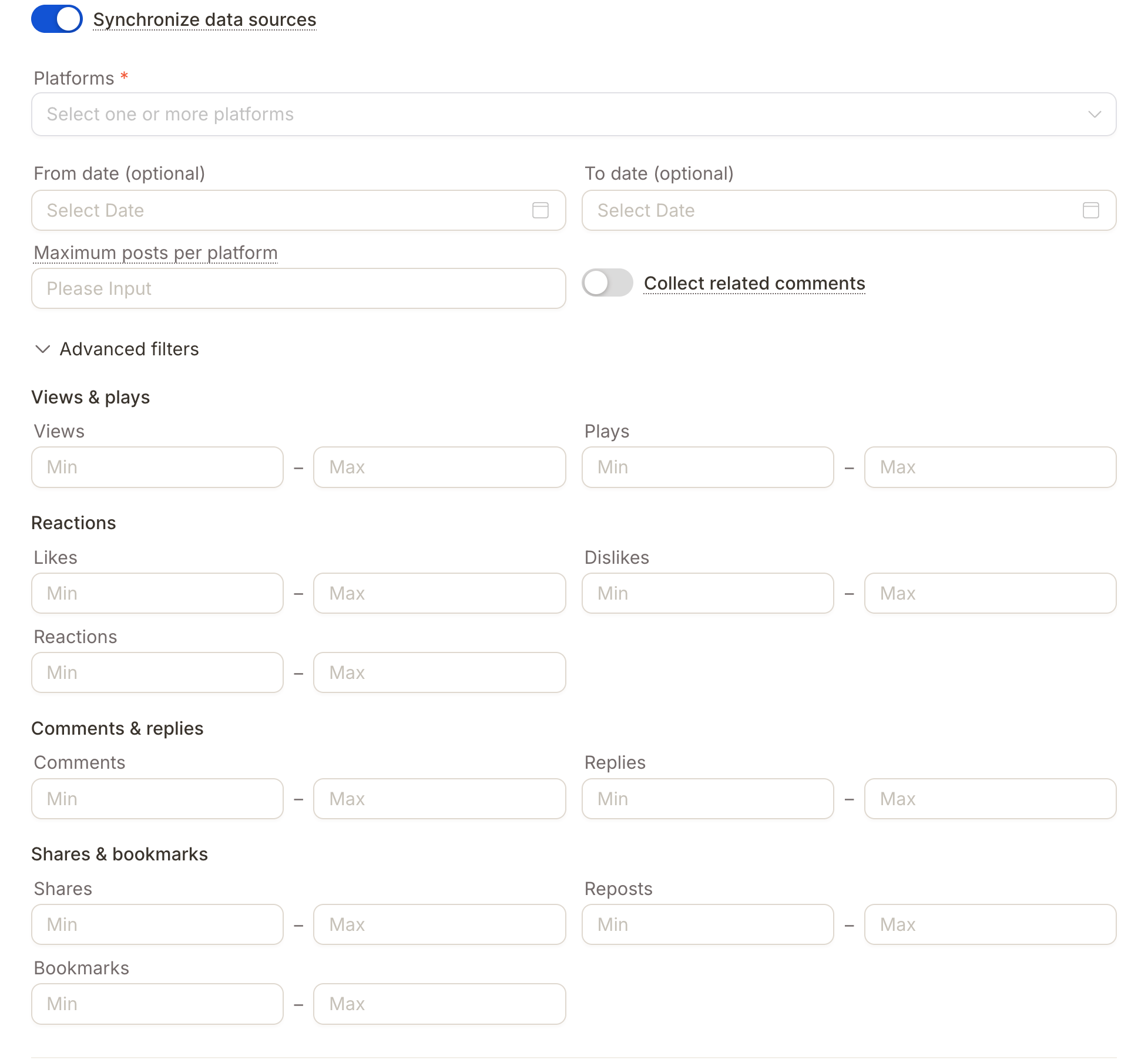
Task: Click the From date Select Date field
Action: click(298, 210)
